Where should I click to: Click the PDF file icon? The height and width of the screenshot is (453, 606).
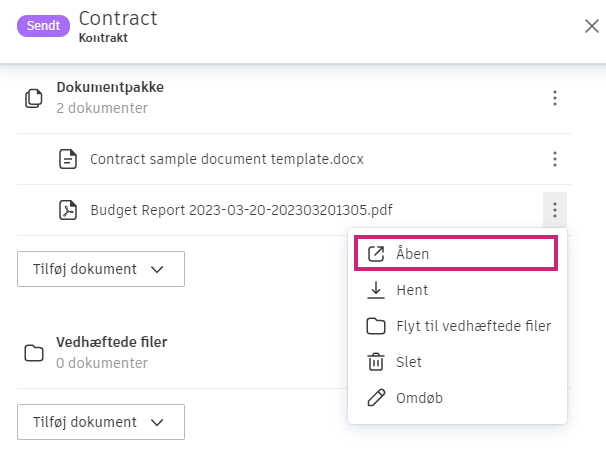(x=68, y=210)
